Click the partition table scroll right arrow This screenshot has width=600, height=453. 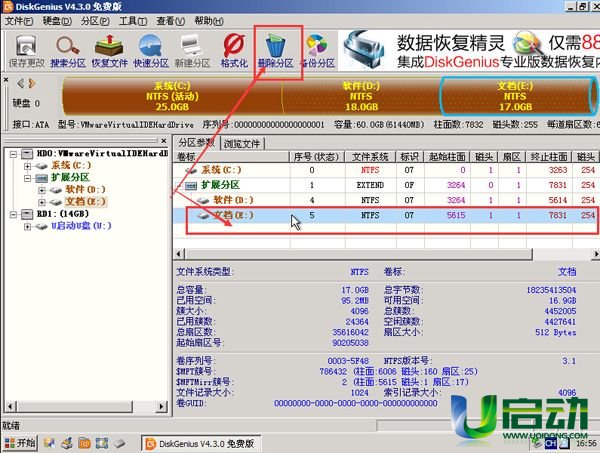pos(596,254)
